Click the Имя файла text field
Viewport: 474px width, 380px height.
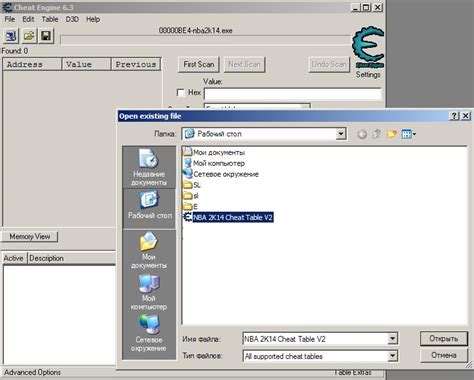316,339
